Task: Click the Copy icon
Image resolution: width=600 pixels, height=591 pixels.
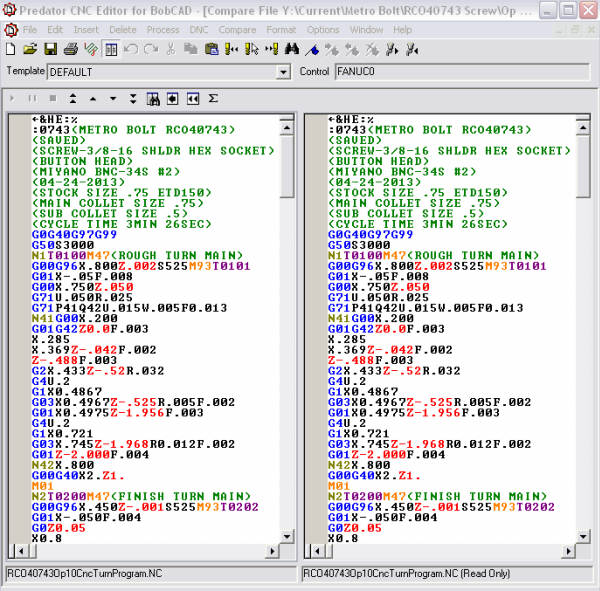Action: point(191,49)
